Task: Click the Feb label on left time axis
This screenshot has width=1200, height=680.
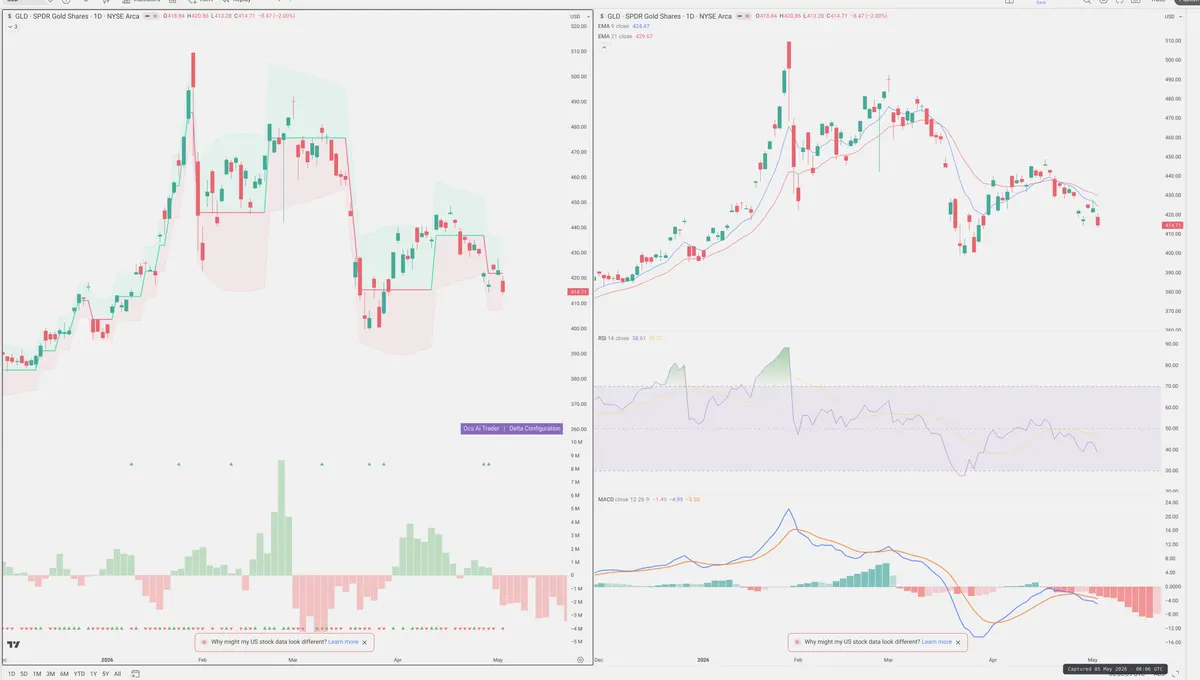Action: tap(201, 660)
